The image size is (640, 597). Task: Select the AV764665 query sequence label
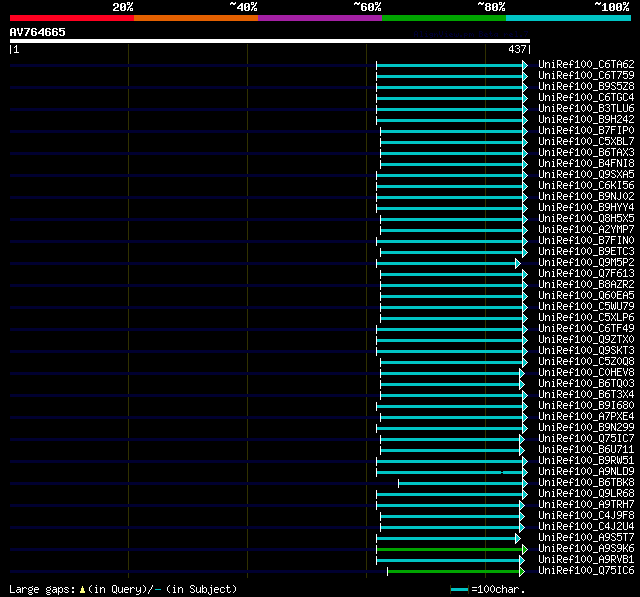(38, 32)
